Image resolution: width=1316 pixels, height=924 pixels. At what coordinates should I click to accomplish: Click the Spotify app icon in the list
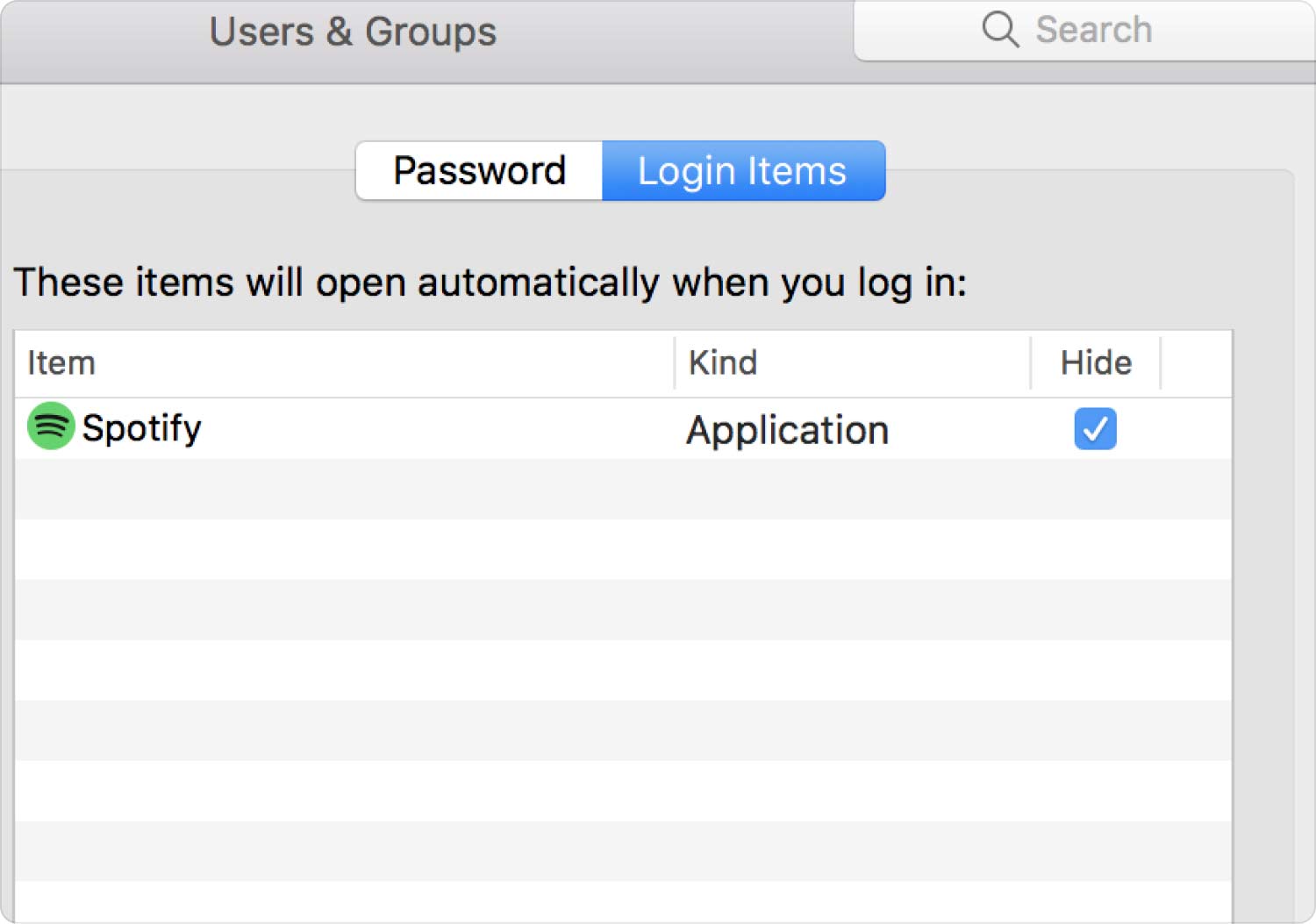click(x=51, y=426)
